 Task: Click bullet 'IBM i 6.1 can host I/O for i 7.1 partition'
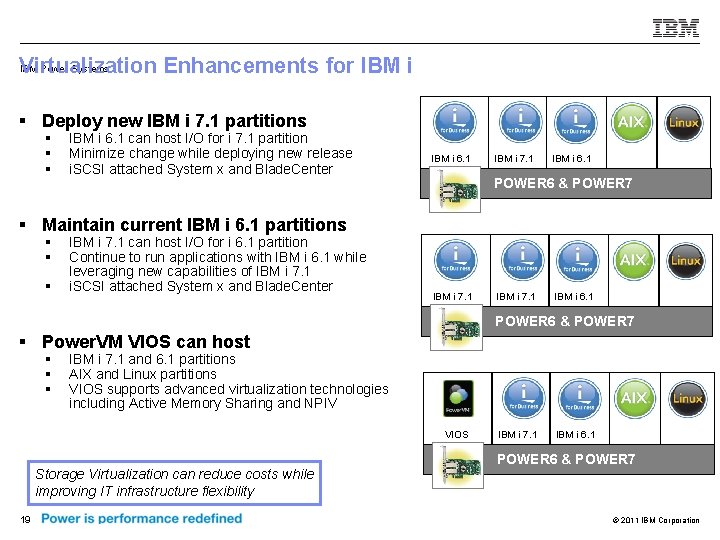click(x=188, y=138)
